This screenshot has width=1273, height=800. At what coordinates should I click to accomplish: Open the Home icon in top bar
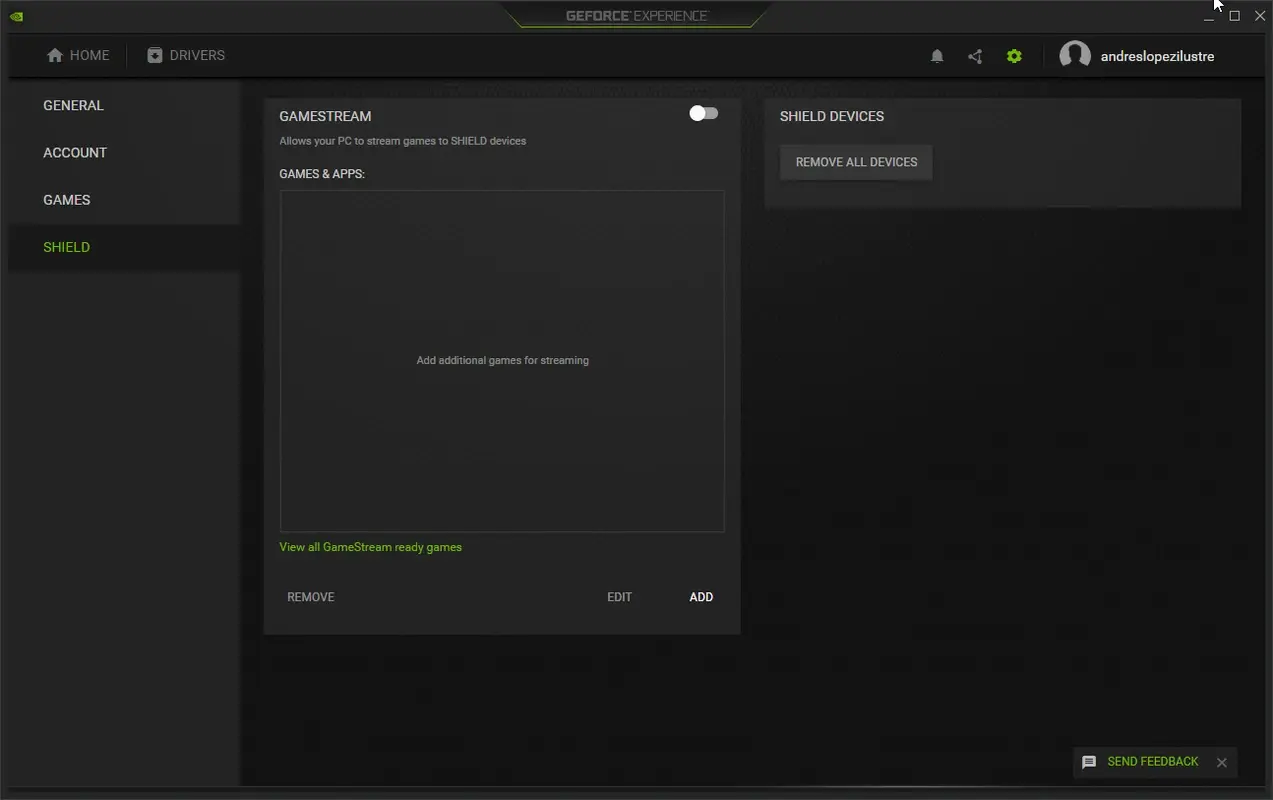coord(78,55)
